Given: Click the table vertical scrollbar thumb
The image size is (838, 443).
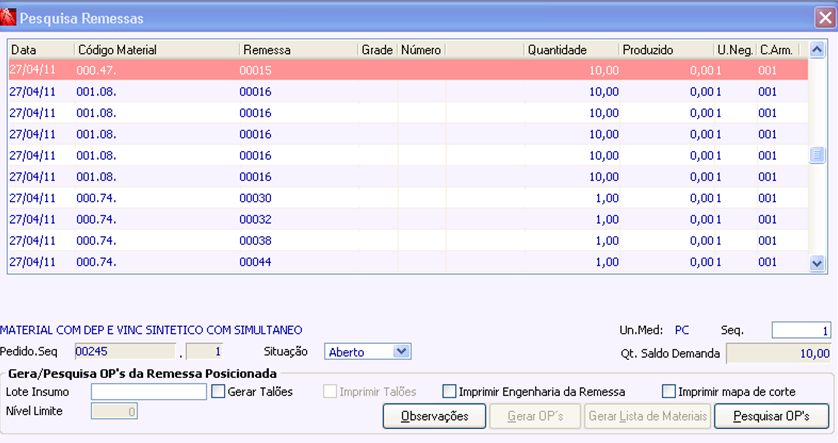Looking at the screenshot, I should [x=817, y=155].
